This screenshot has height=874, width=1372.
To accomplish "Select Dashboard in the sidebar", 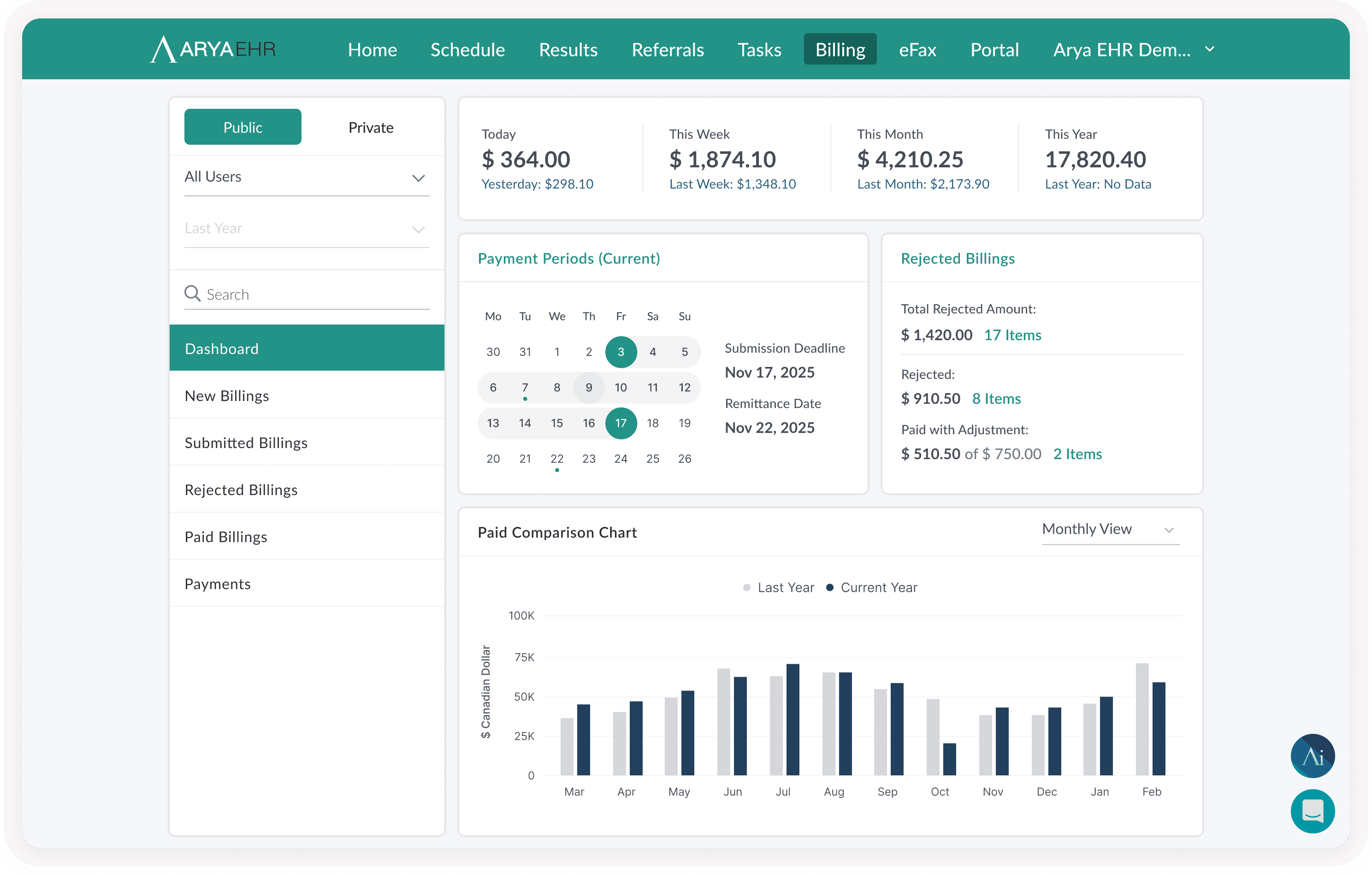I will coord(307,348).
